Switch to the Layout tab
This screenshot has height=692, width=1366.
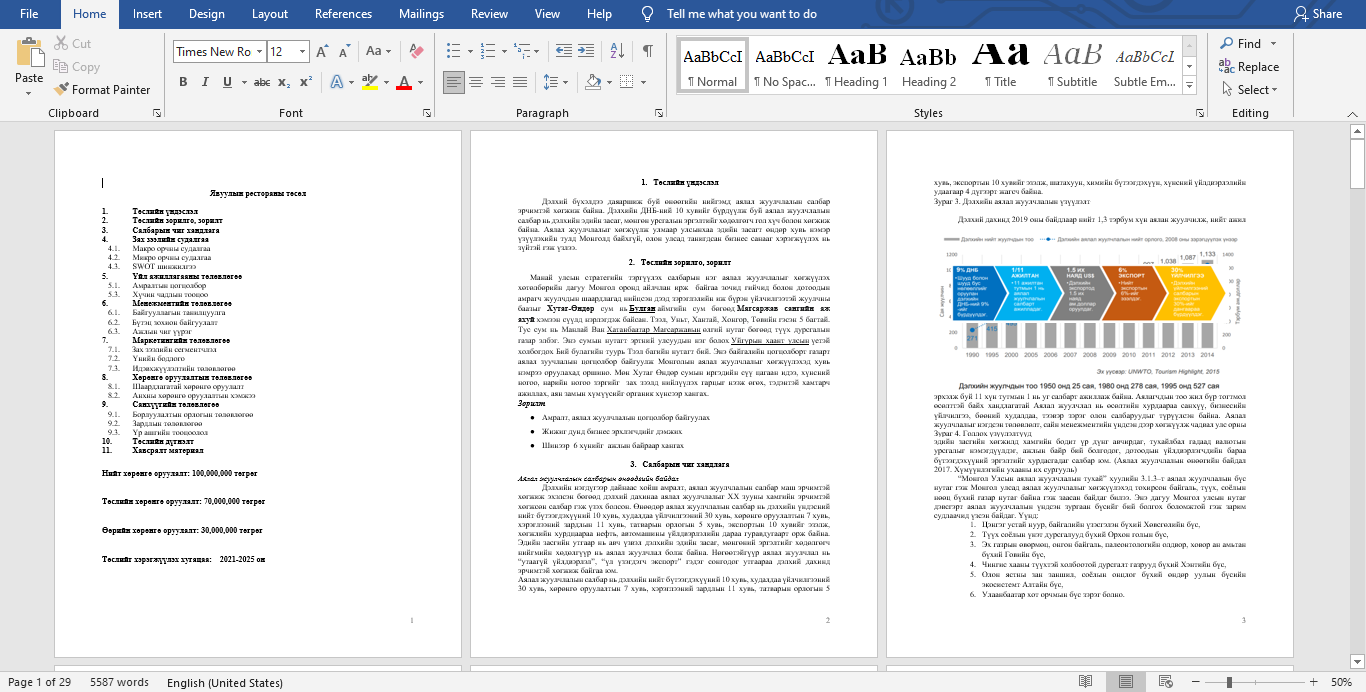(269, 14)
